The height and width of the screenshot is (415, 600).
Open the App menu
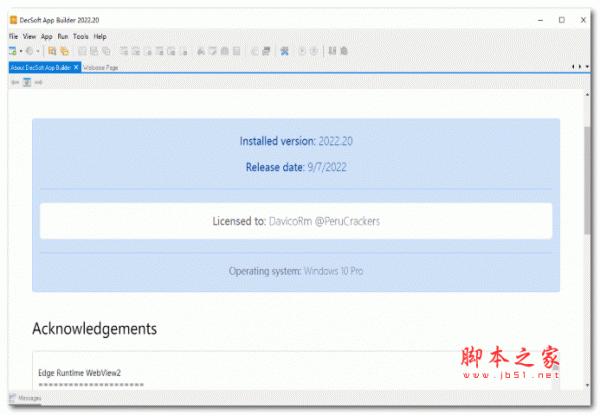[x=46, y=37]
